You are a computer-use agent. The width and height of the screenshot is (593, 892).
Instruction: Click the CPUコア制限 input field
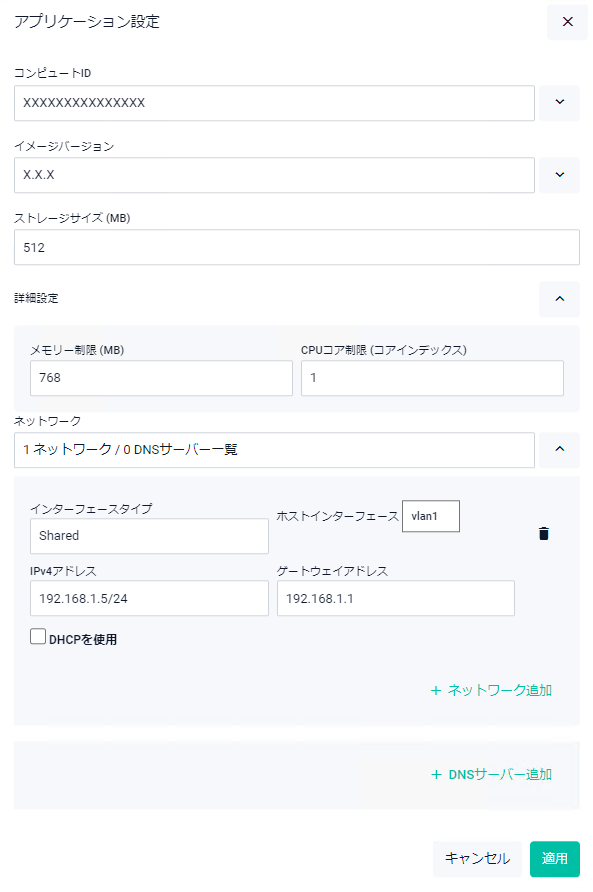(432, 378)
